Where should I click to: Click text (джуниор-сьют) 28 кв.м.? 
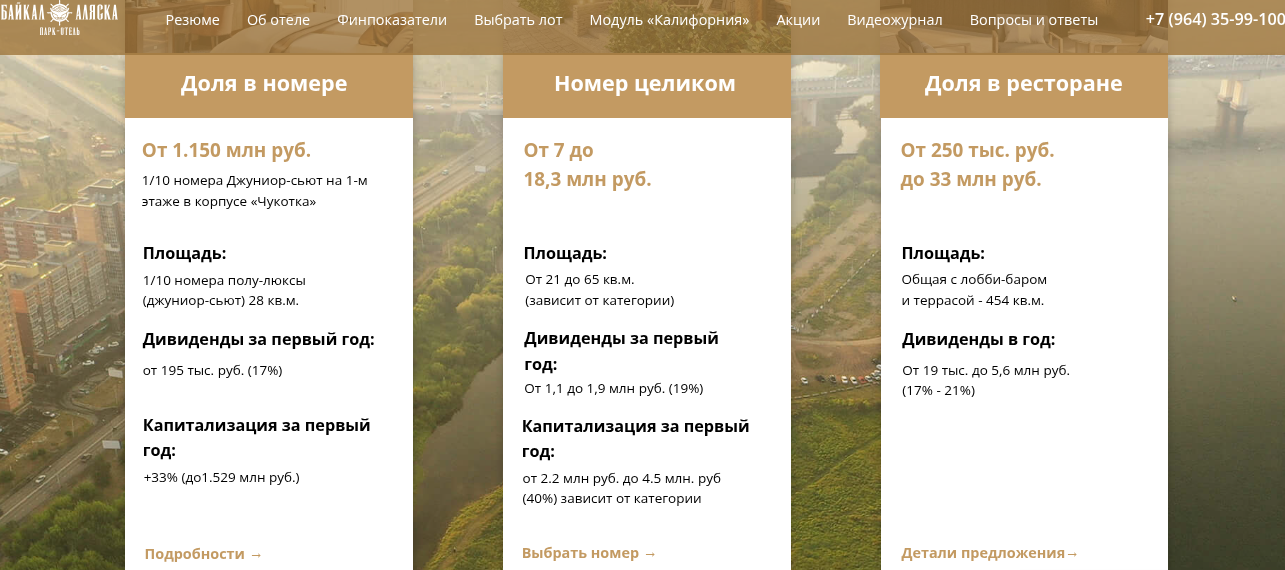pyautogui.click(x=221, y=300)
